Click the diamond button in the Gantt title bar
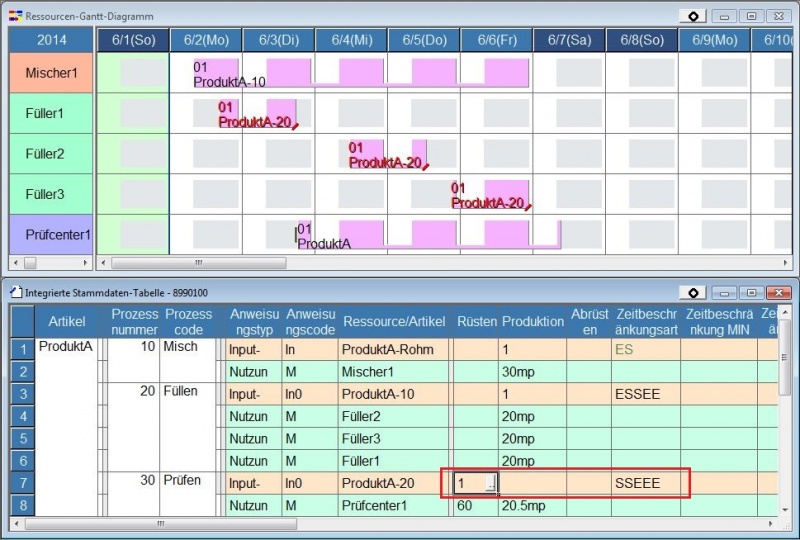Viewport: 800px width, 540px height. click(693, 16)
